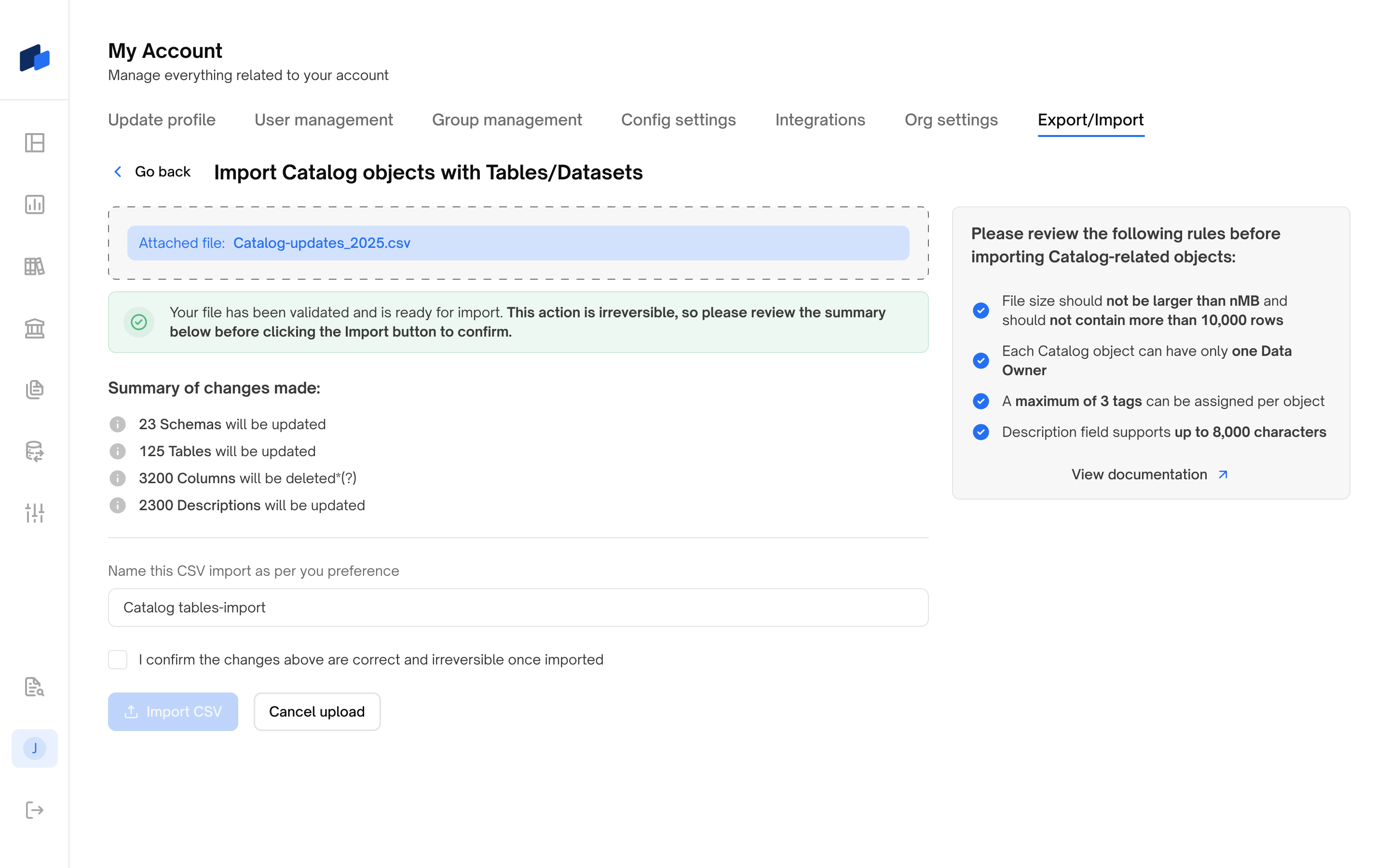
Task: Click the CSV import name input field
Action: coord(517,608)
